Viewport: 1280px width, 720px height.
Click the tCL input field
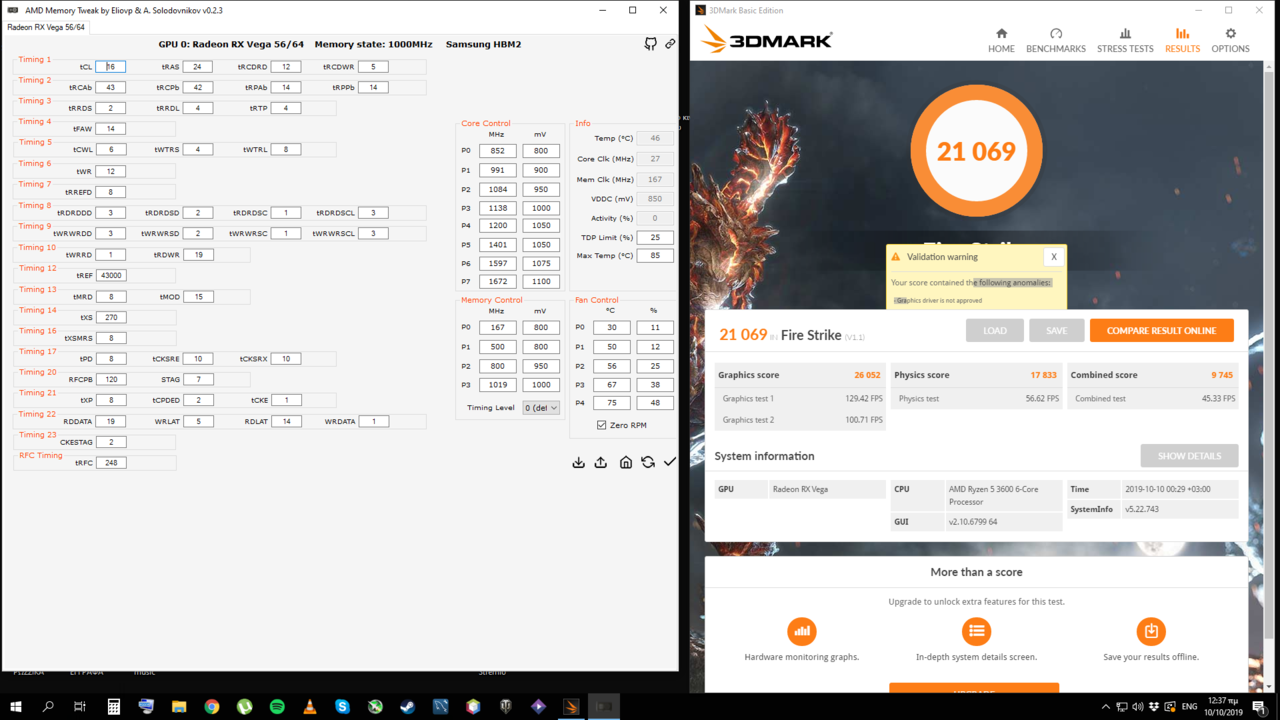(x=111, y=67)
